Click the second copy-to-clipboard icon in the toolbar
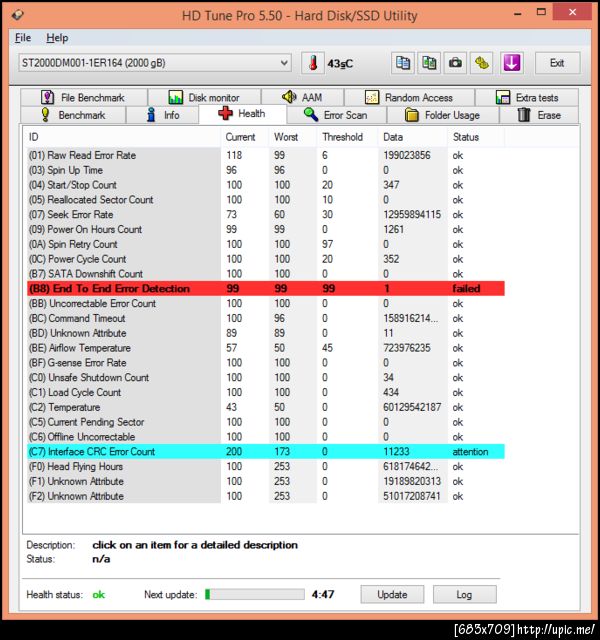 [x=429, y=63]
